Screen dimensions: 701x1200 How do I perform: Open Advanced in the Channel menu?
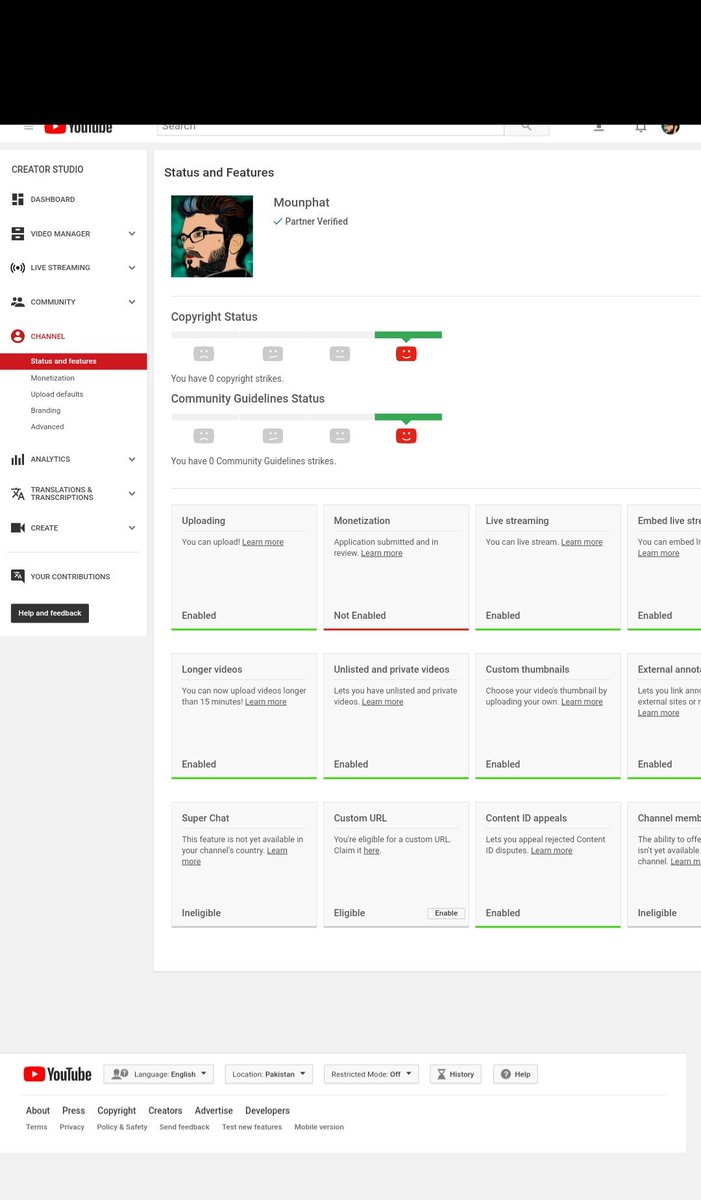pos(47,427)
